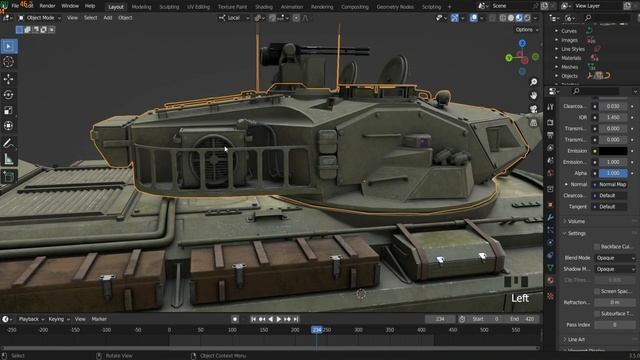Click the navigation gizmo blue Z axis

pos(522,43)
